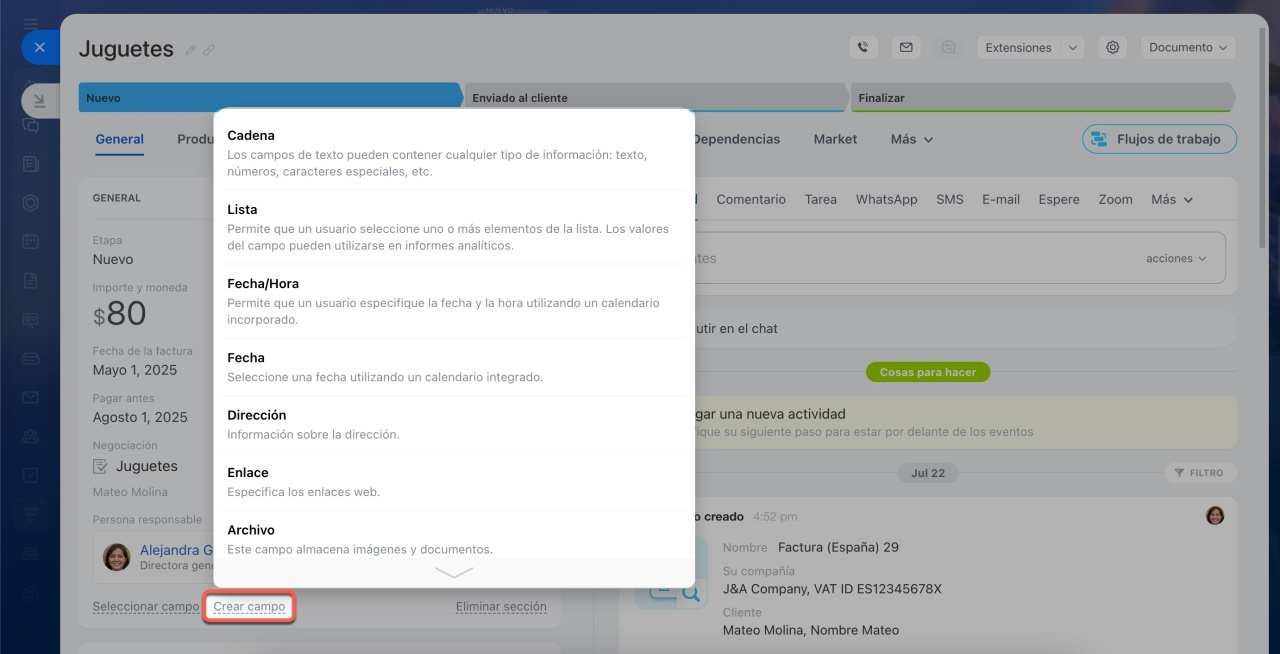
Task: Switch to the SMS tab
Action: (950, 199)
